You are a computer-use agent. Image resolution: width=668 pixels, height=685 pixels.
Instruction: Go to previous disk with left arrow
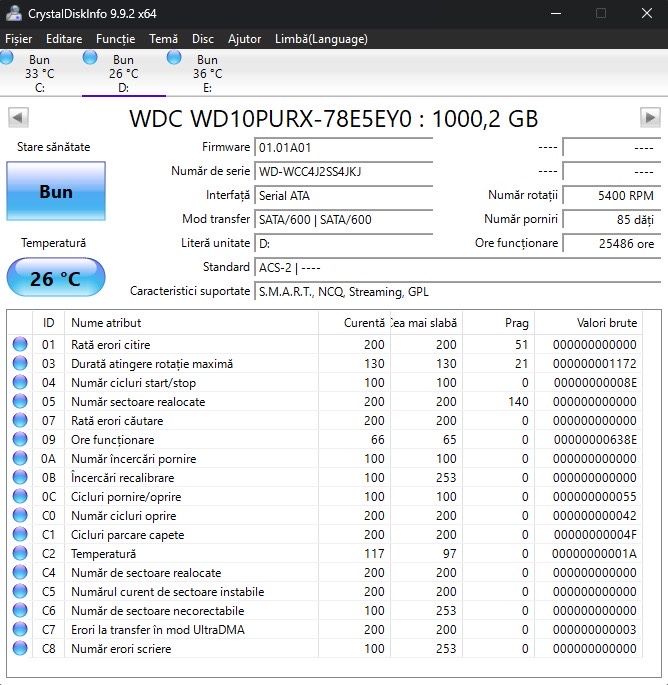click(x=18, y=118)
